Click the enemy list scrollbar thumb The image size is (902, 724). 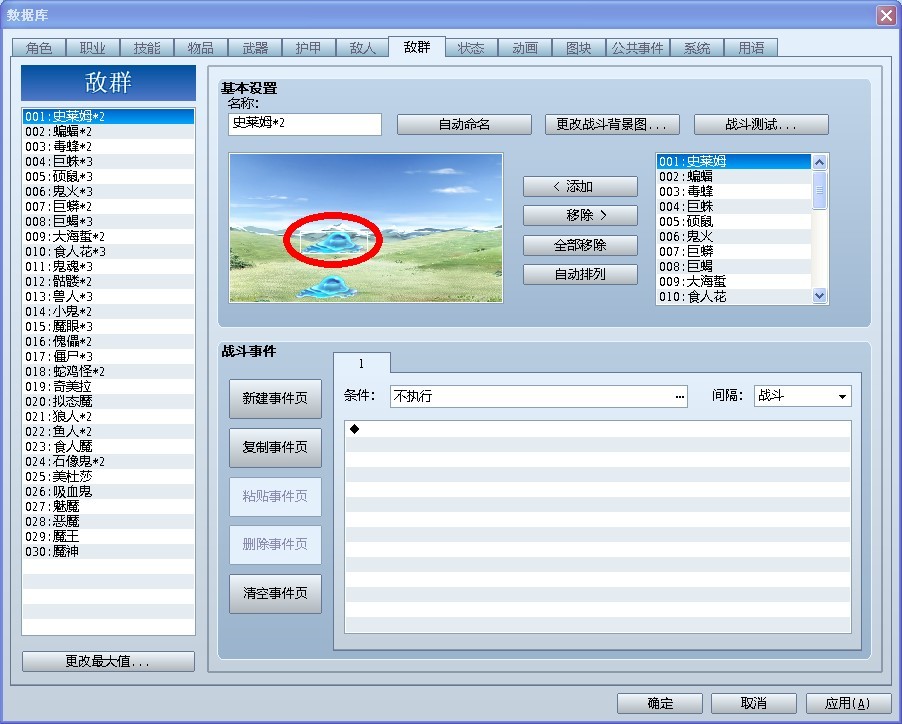(x=820, y=190)
